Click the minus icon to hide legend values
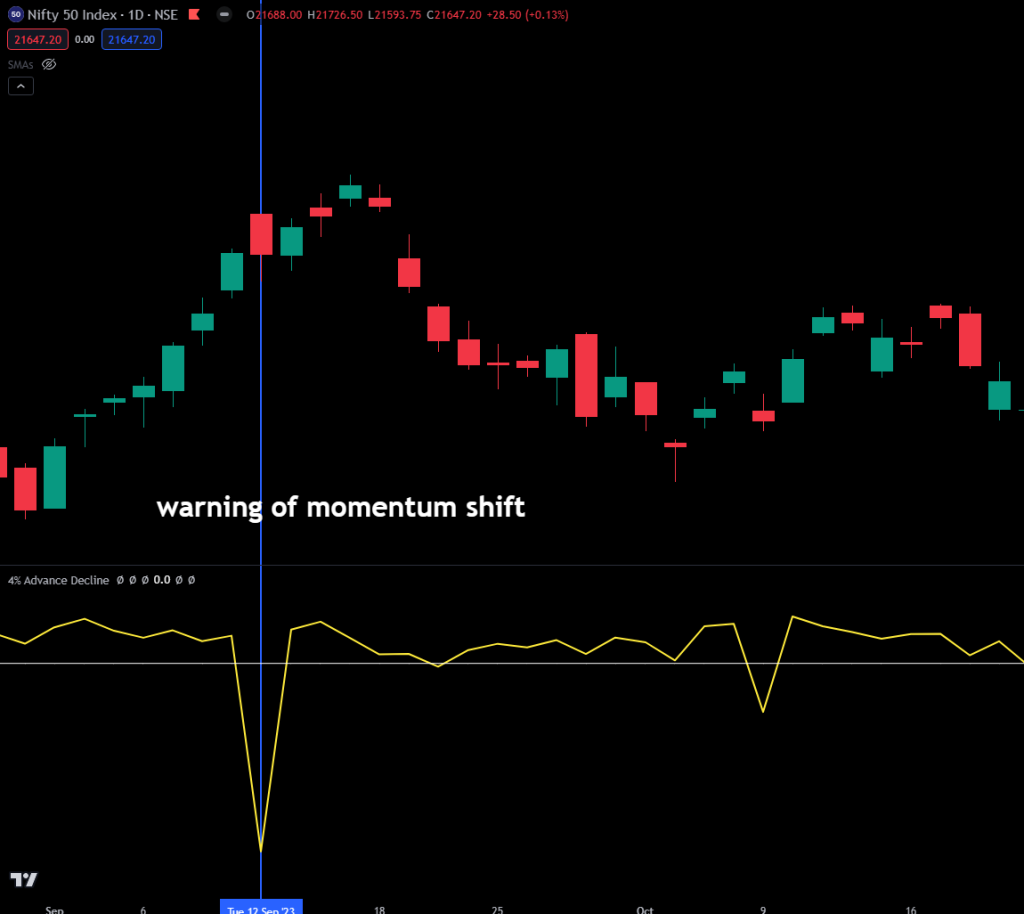The width and height of the screenshot is (1024, 914). pos(224,14)
